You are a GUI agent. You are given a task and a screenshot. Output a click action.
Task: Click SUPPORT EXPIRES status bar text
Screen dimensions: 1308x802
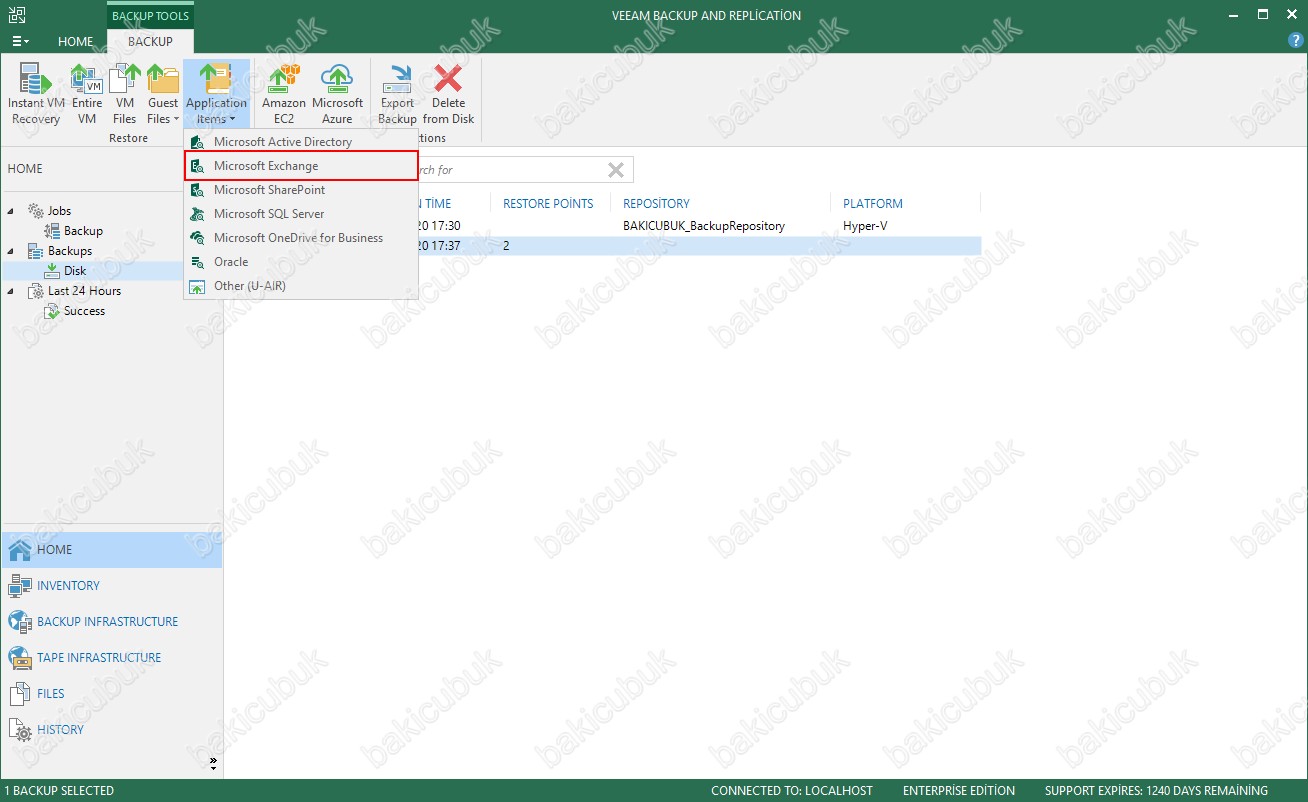tap(1156, 791)
